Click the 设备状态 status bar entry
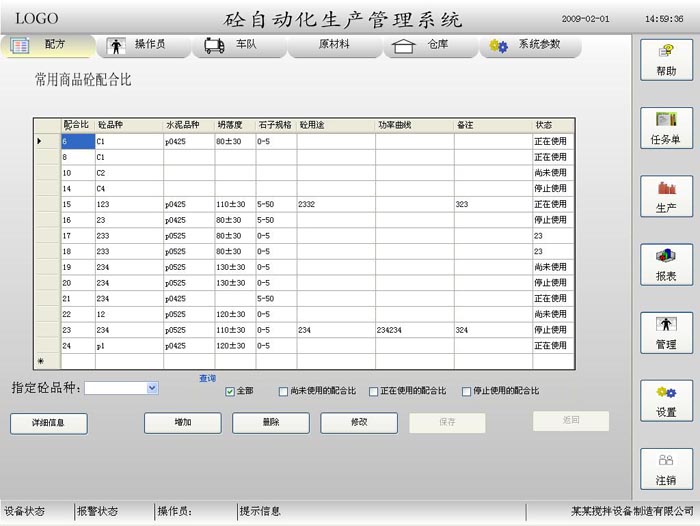 pos(25,511)
